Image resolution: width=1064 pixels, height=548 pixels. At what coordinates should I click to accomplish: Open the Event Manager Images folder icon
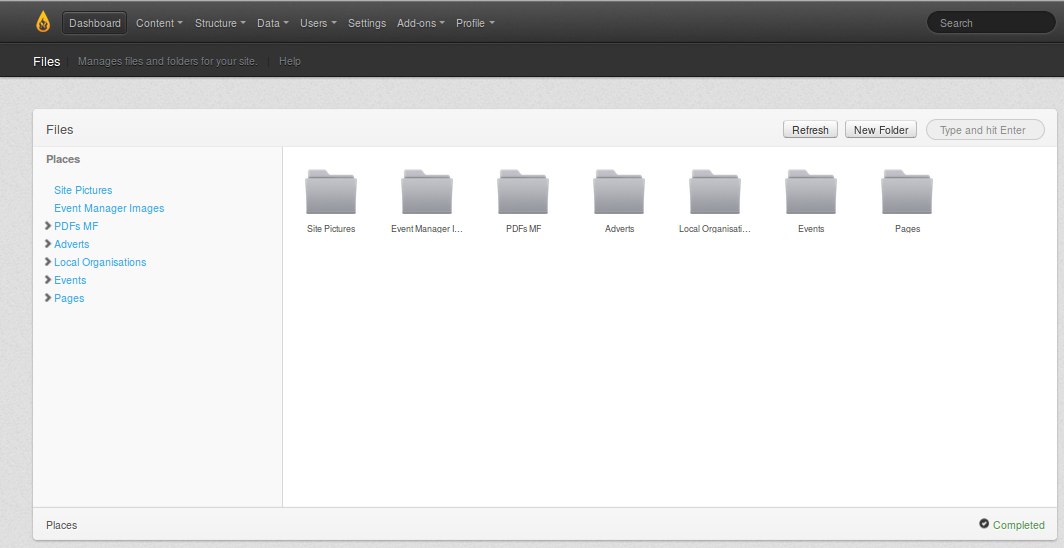(x=427, y=192)
